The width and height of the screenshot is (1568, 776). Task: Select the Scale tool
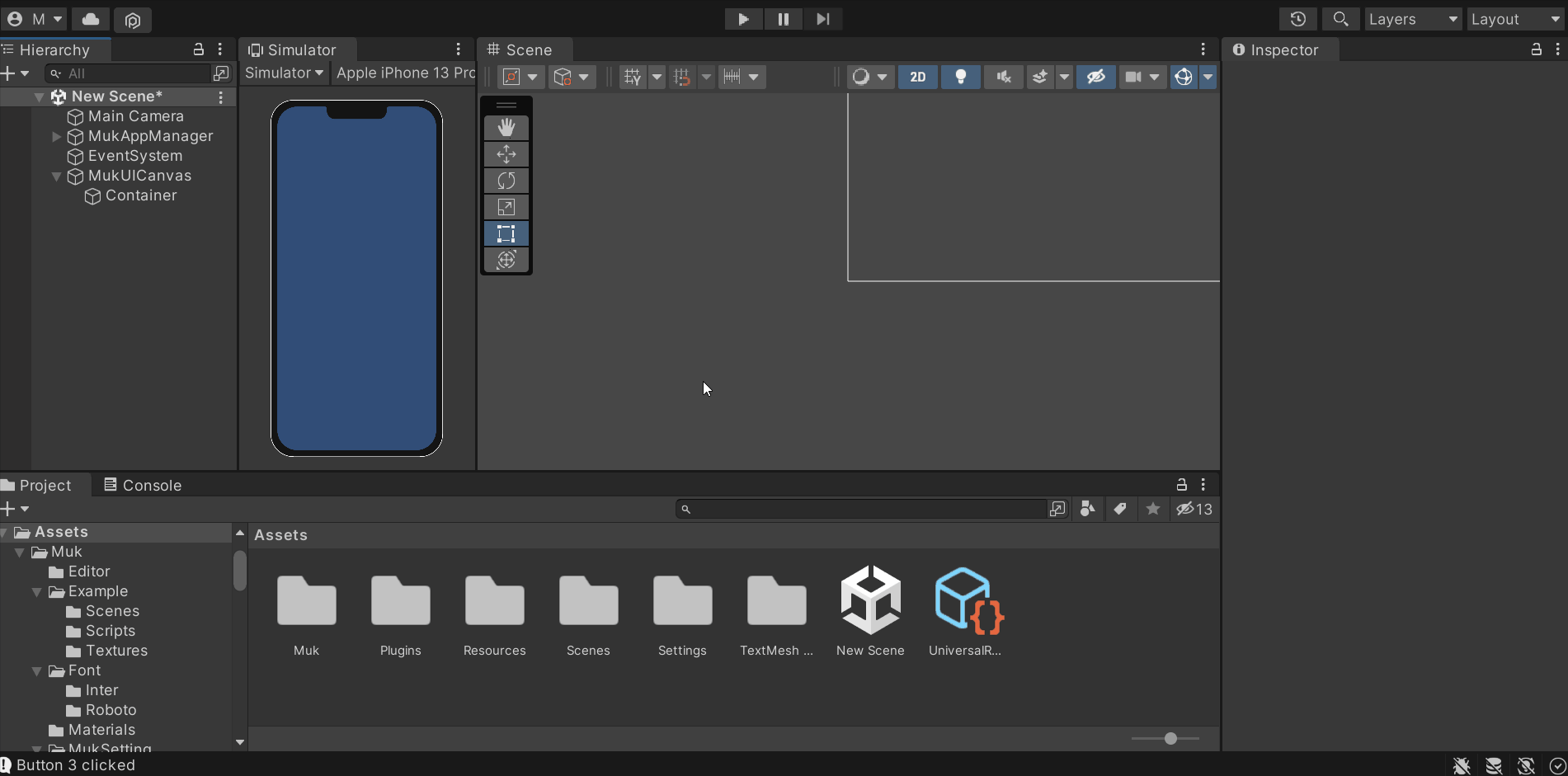click(506, 207)
